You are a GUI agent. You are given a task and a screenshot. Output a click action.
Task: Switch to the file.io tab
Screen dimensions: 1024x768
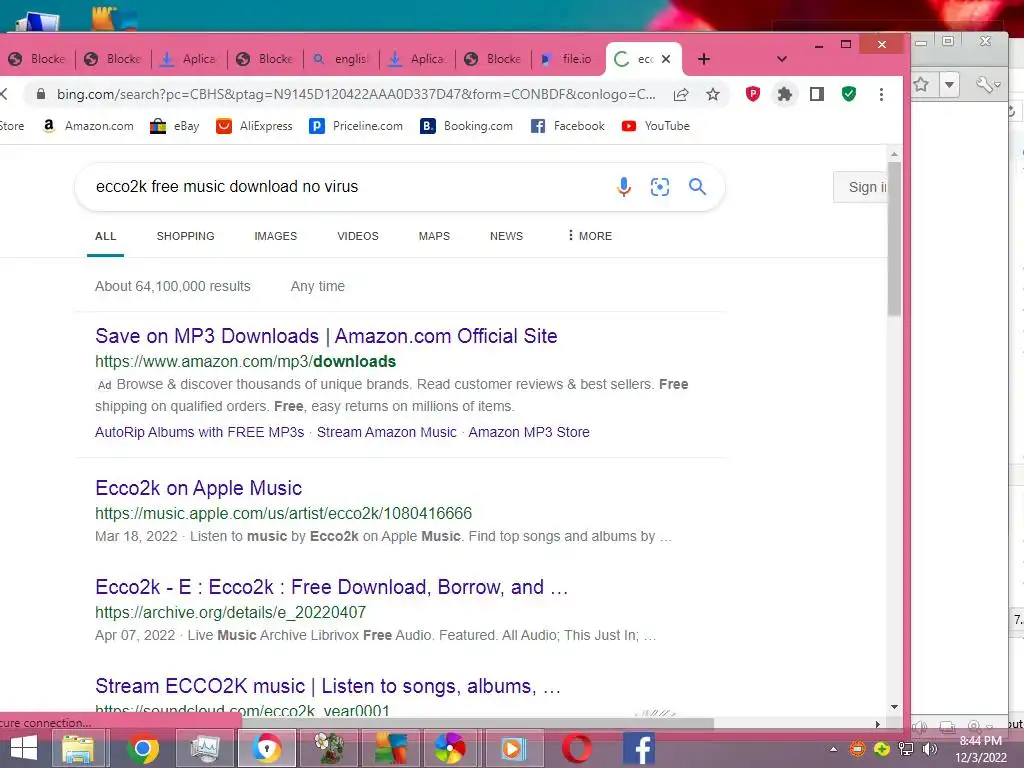click(x=568, y=59)
